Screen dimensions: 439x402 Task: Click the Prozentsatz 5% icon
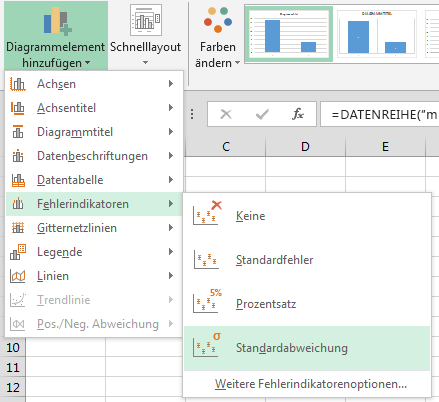[207, 301]
